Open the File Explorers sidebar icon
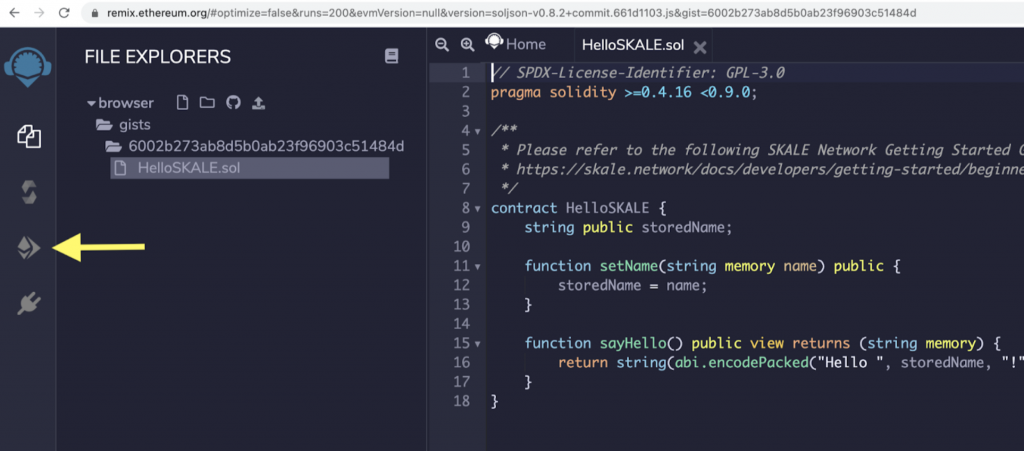The image size is (1024, 451). (x=29, y=136)
